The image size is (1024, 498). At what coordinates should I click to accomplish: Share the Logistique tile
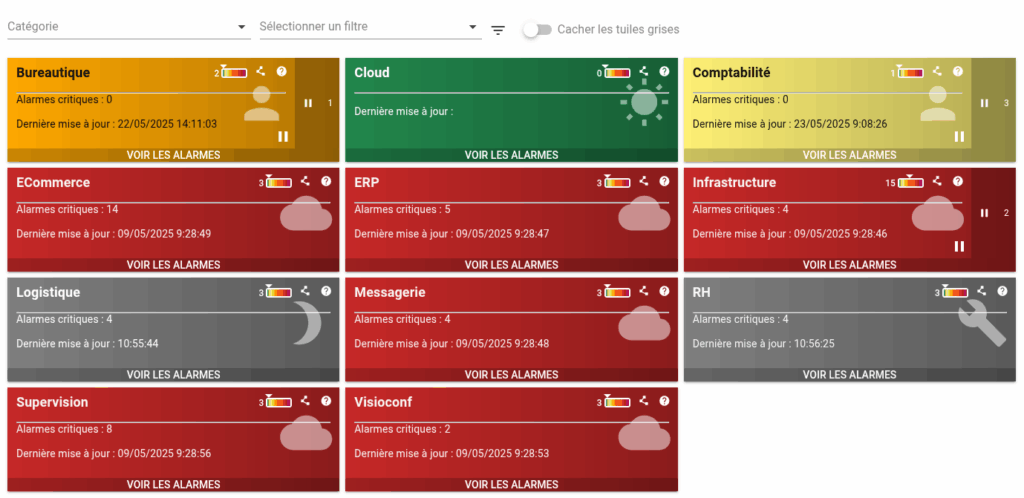tap(305, 291)
